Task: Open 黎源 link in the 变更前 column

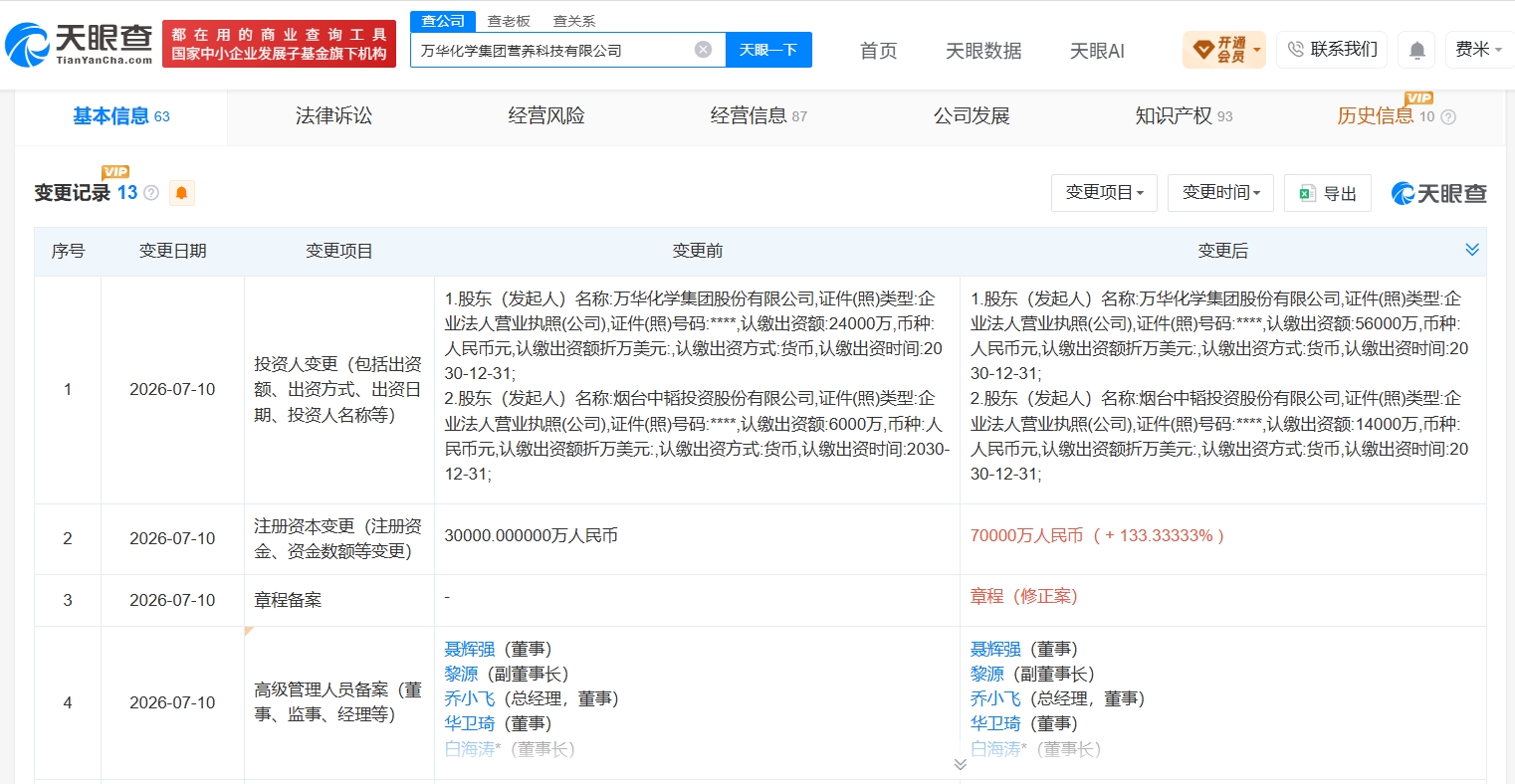Action: (461, 674)
